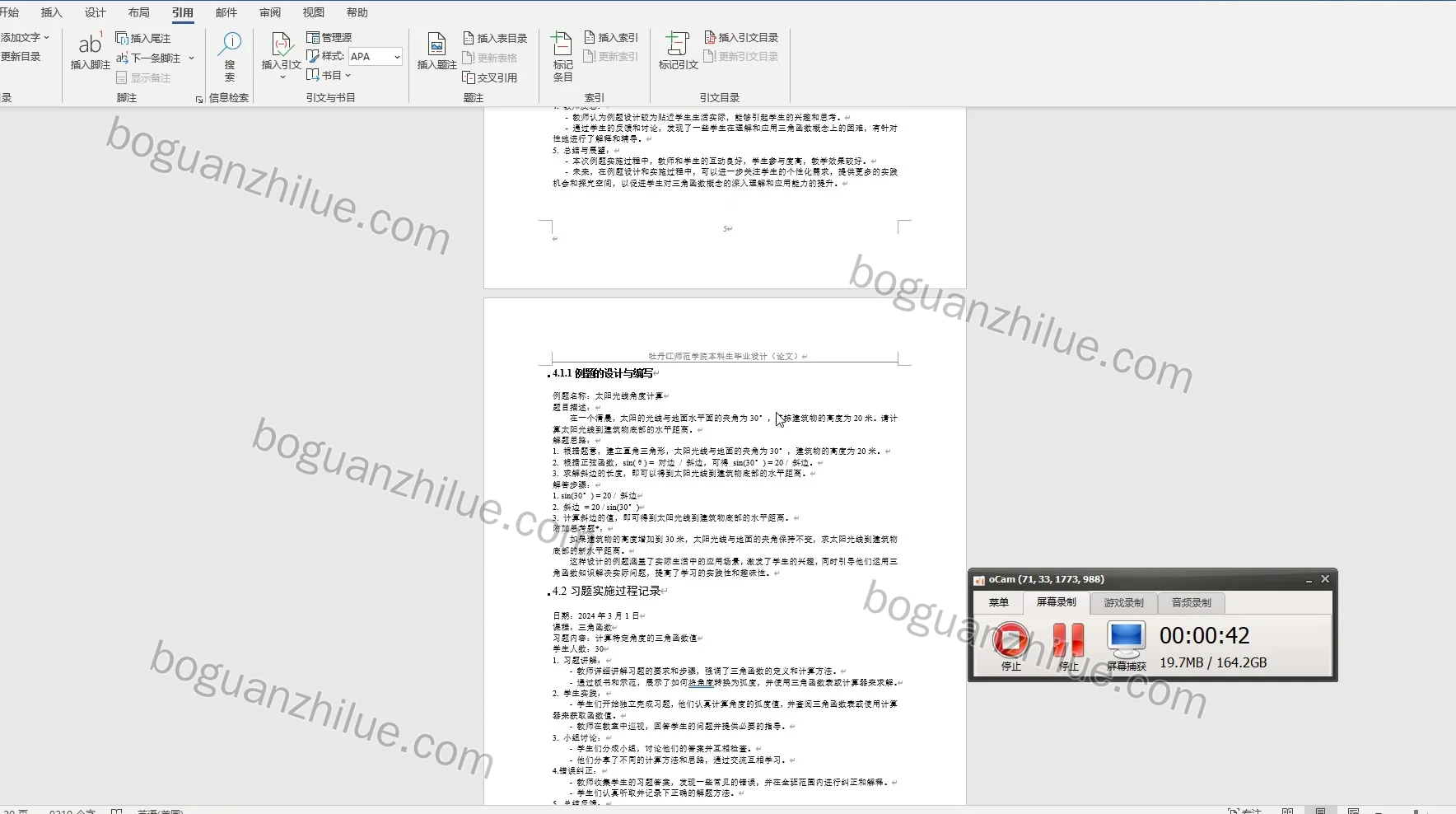Stop recording in oCam with red stop button

click(x=1010, y=646)
